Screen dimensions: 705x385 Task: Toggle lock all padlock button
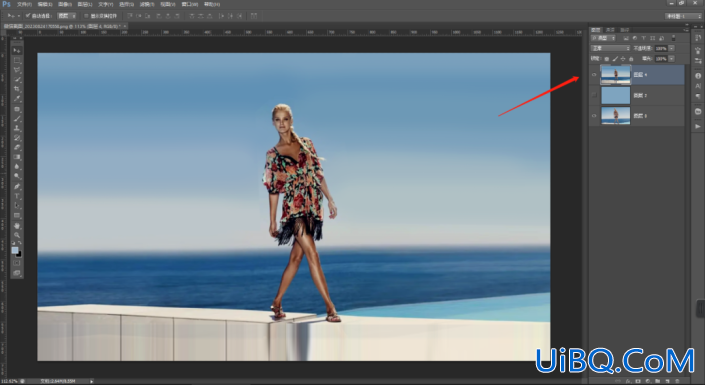[x=631, y=59]
